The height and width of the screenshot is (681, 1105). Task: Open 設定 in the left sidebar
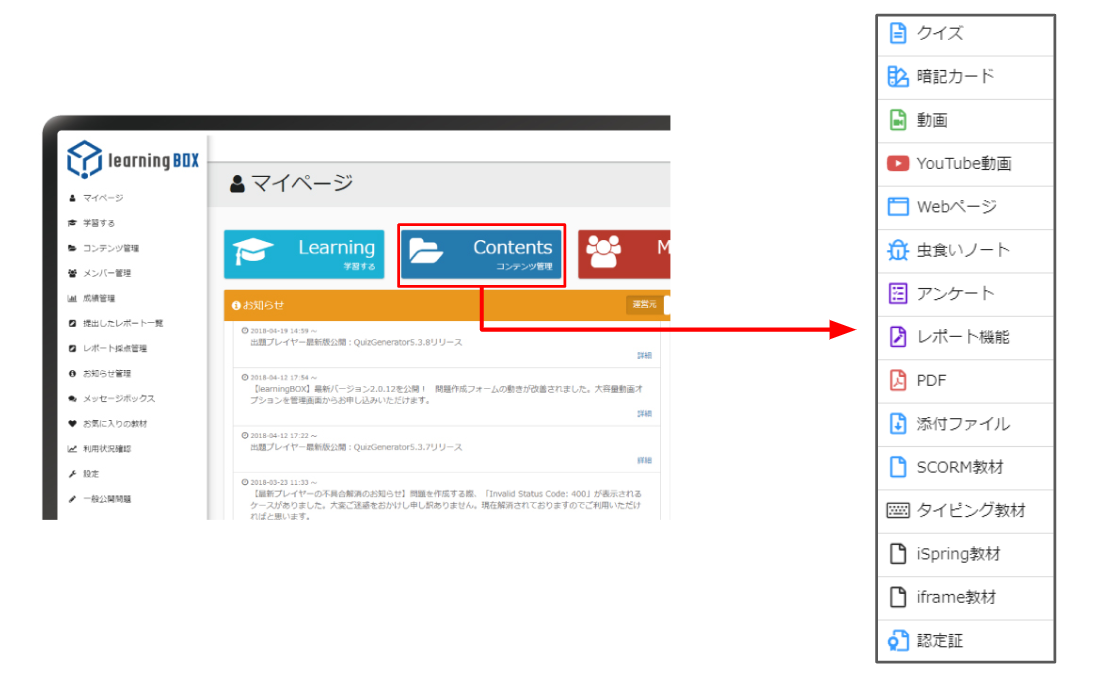pos(90,474)
